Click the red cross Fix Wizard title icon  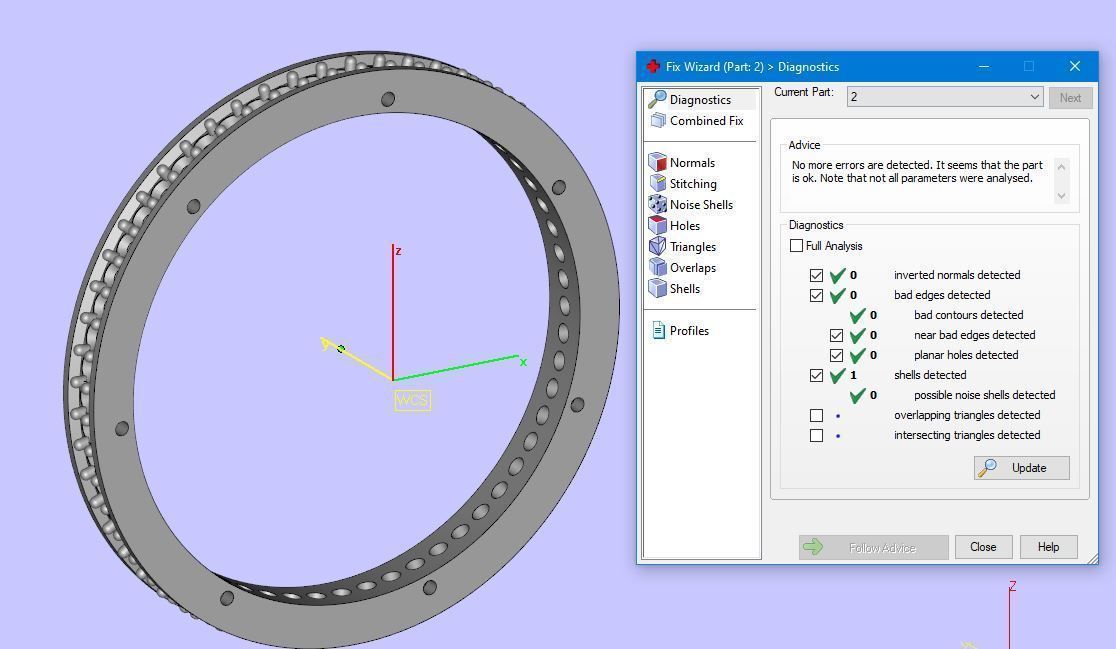(653, 66)
